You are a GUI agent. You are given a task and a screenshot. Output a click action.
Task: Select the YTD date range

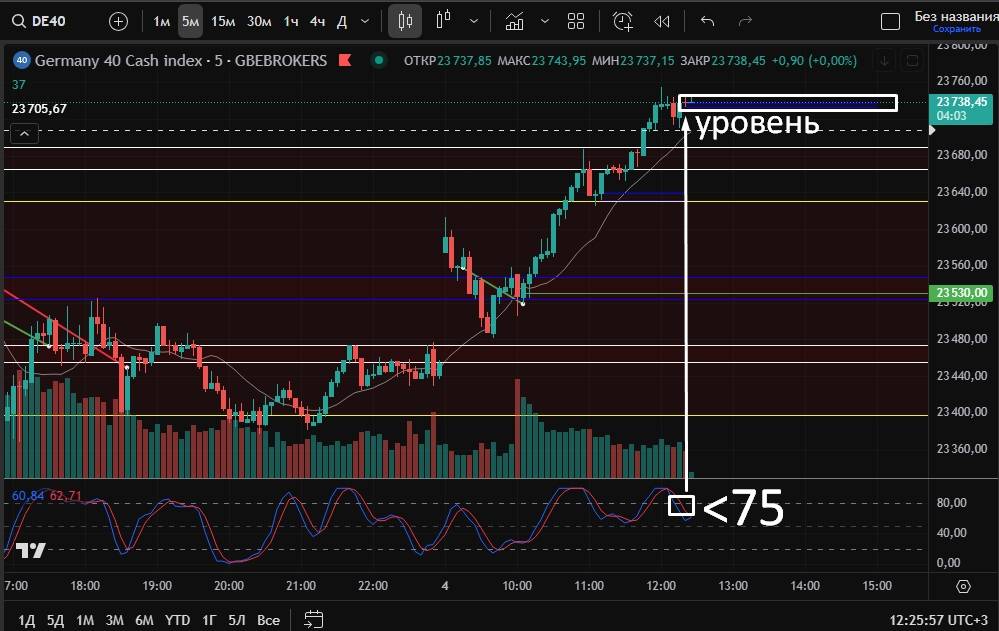point(178,620)
